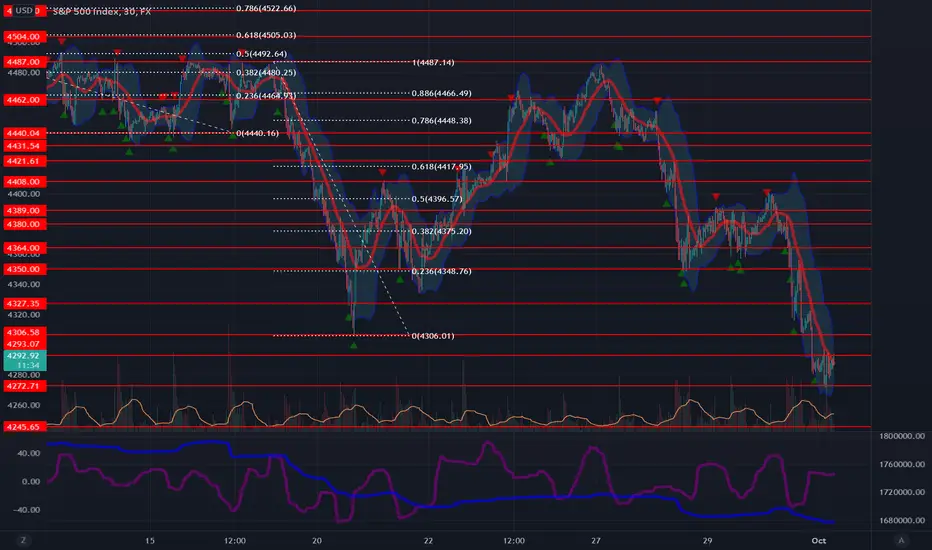The height and width of the screenshot is (550, 932).
Task: Click the 4320.00 price axis value
Action: point(23,315)
